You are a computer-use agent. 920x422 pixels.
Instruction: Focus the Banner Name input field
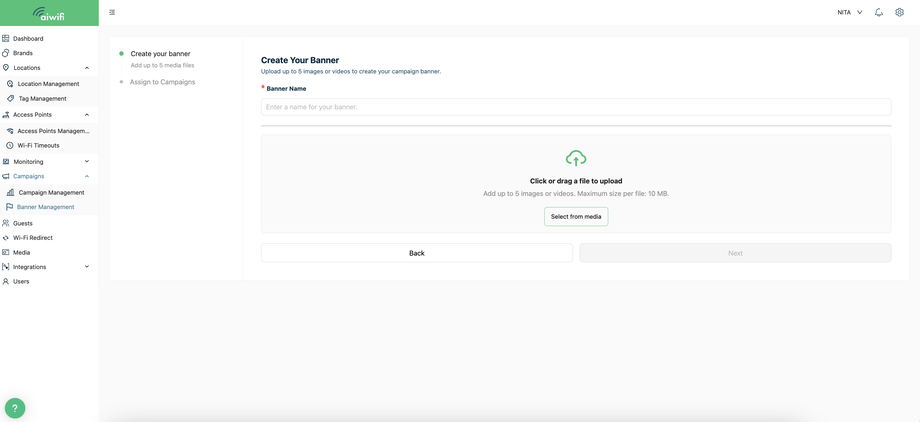(x=576, y=107)
